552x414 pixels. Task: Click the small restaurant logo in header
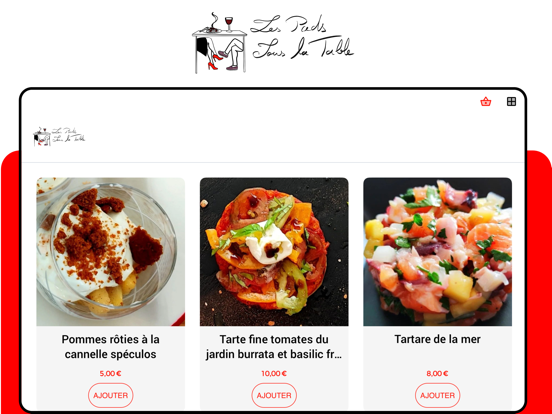[x=59, y=137]
